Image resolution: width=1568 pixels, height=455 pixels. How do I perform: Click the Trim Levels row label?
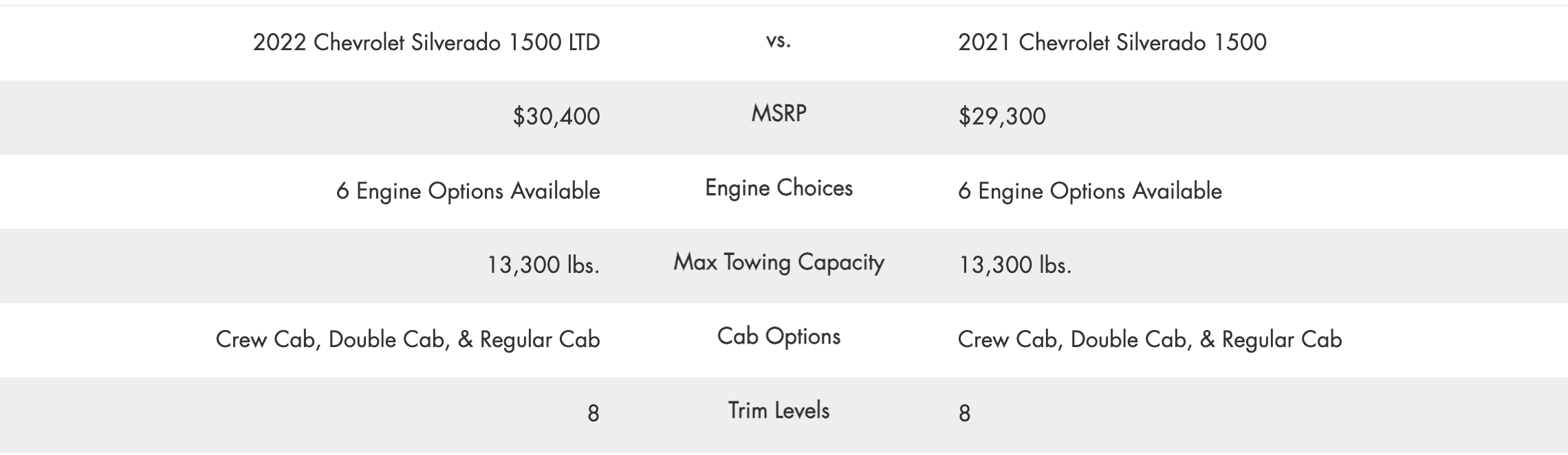(778, 411)
